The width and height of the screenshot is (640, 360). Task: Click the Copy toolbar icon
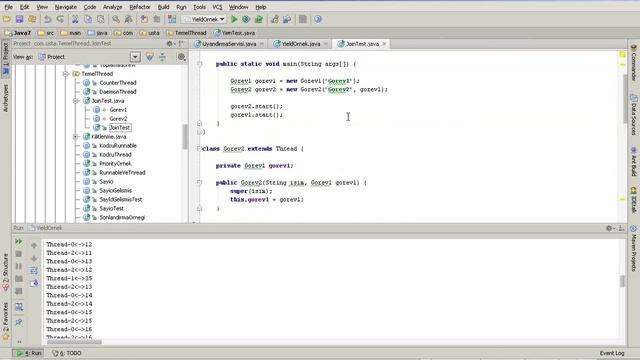coord(88,19)
